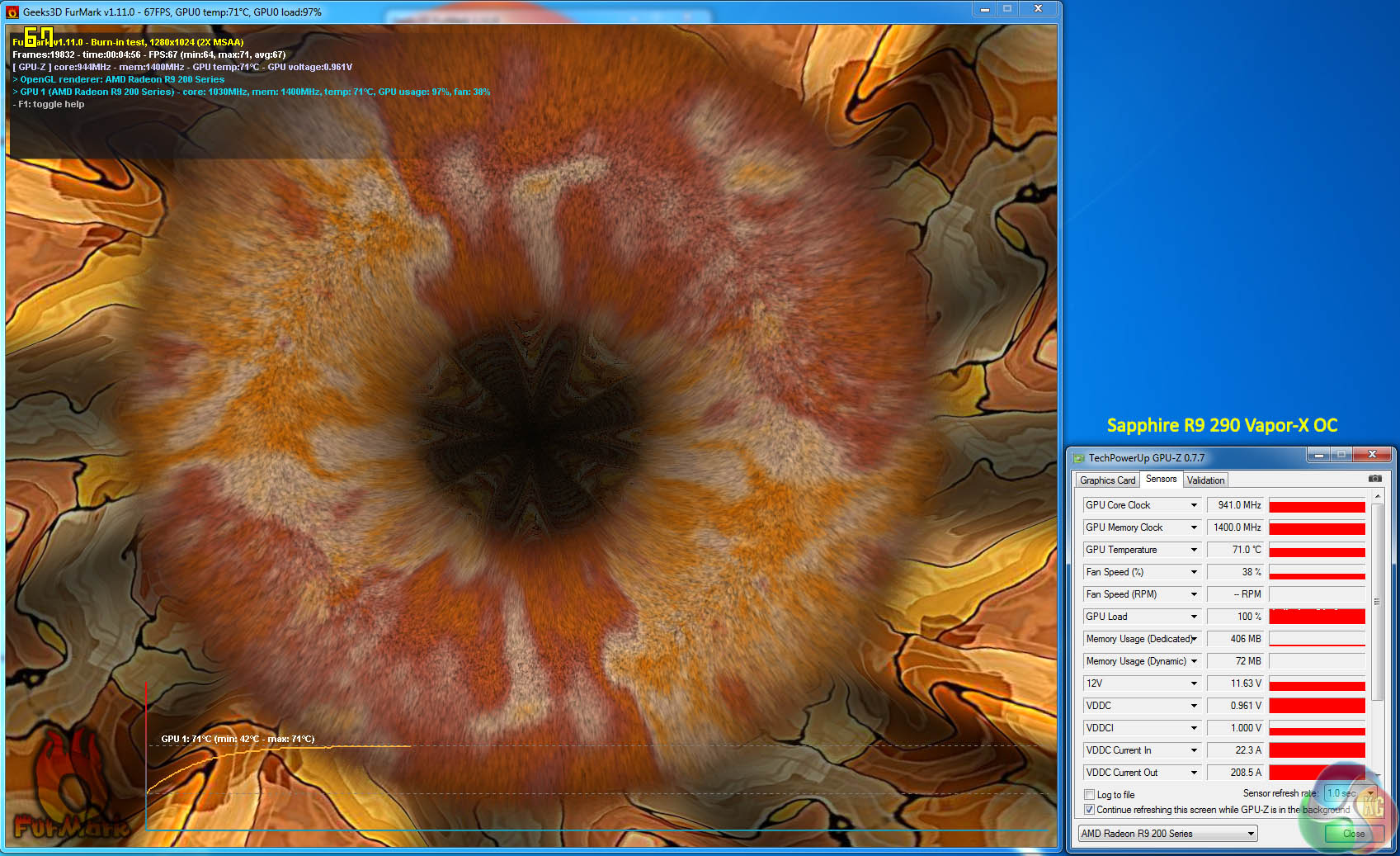Close the GPU-Z window with the red X

tap(1372, 455)
